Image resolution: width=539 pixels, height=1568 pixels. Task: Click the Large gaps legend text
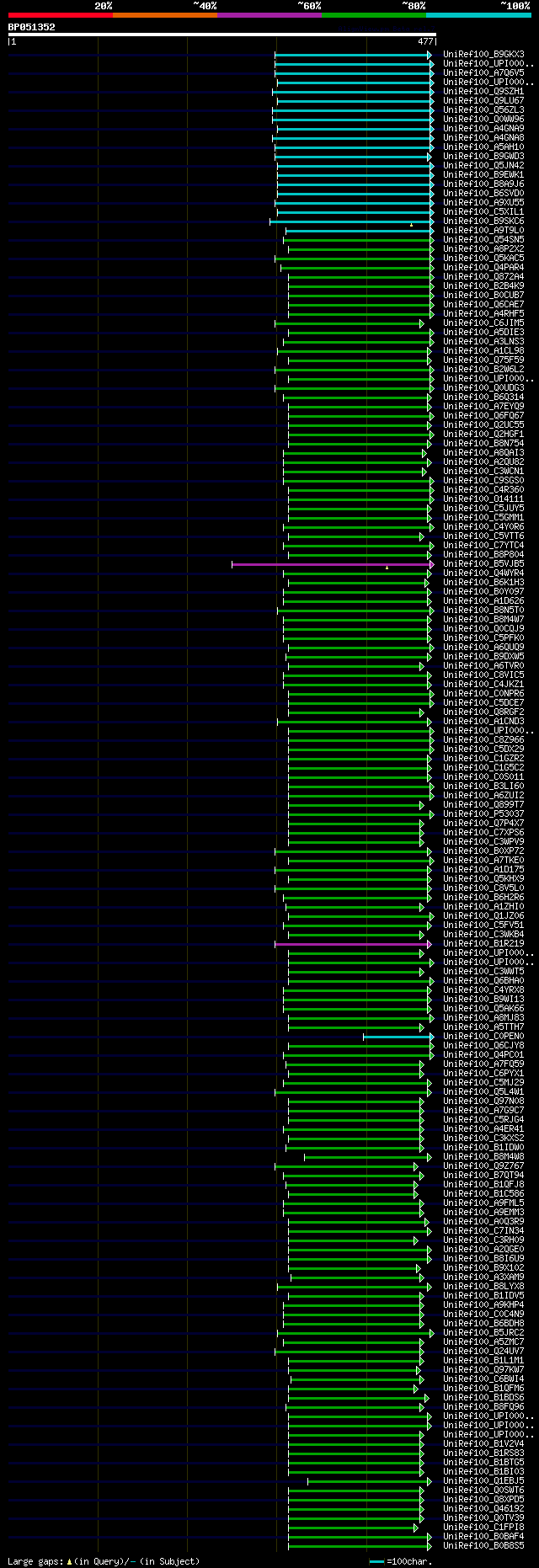[x=104, y=1561]
